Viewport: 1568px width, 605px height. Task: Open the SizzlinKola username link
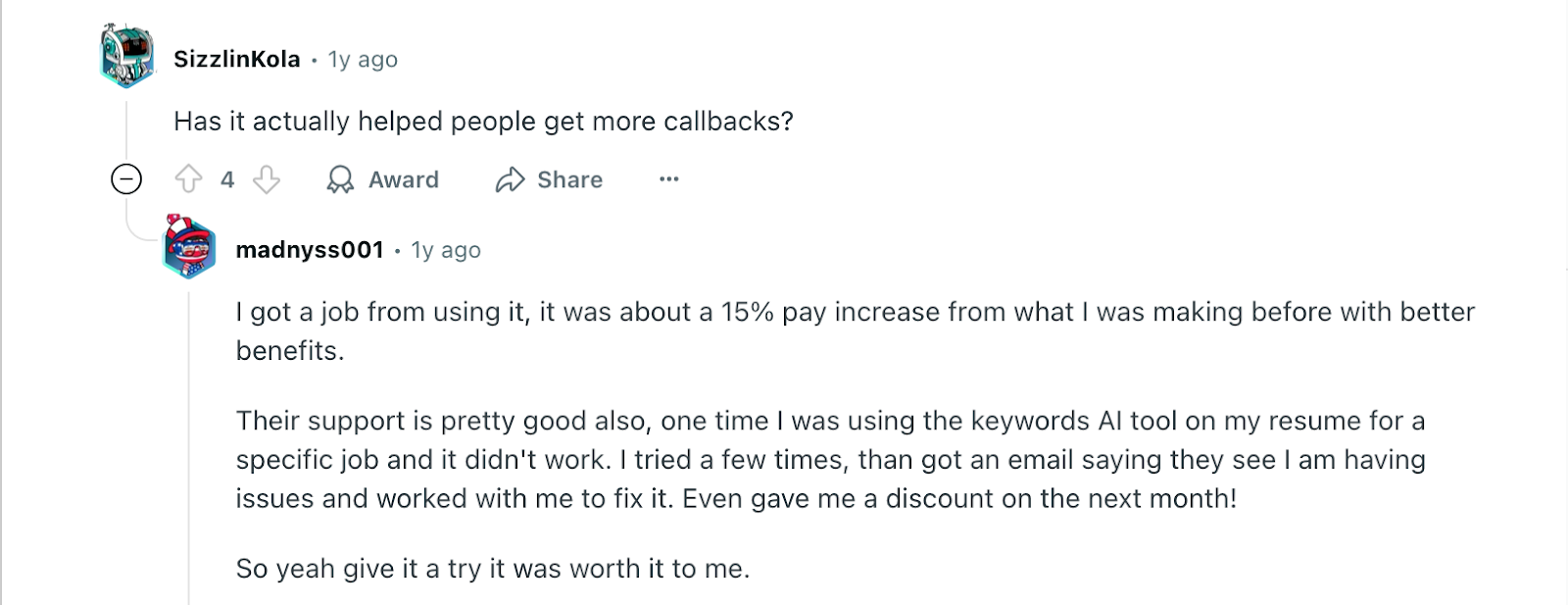[237, 59]
